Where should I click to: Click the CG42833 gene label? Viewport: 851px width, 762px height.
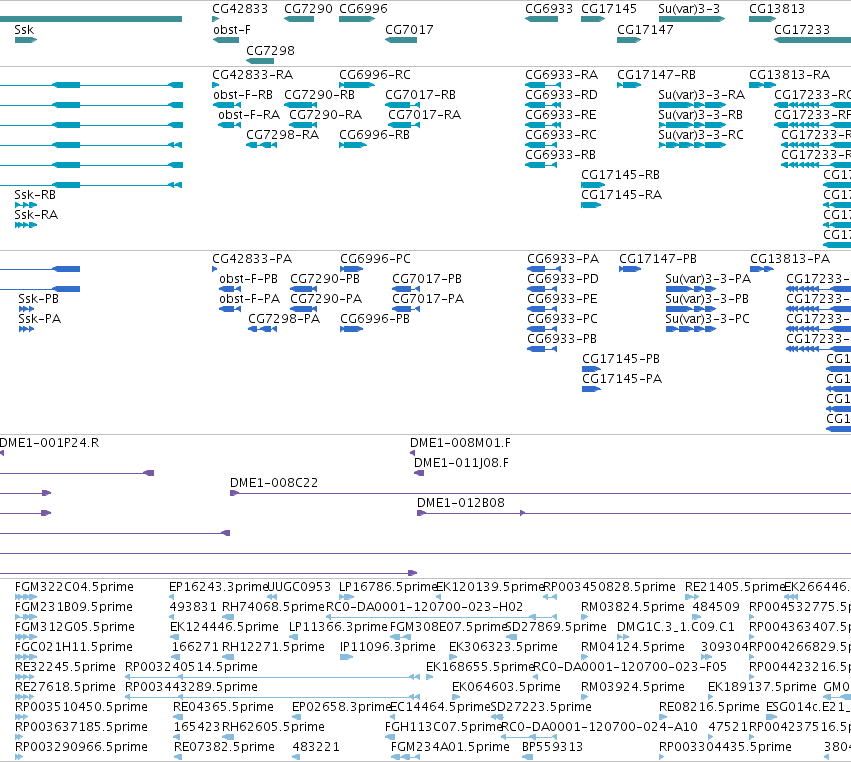point(240,9)
